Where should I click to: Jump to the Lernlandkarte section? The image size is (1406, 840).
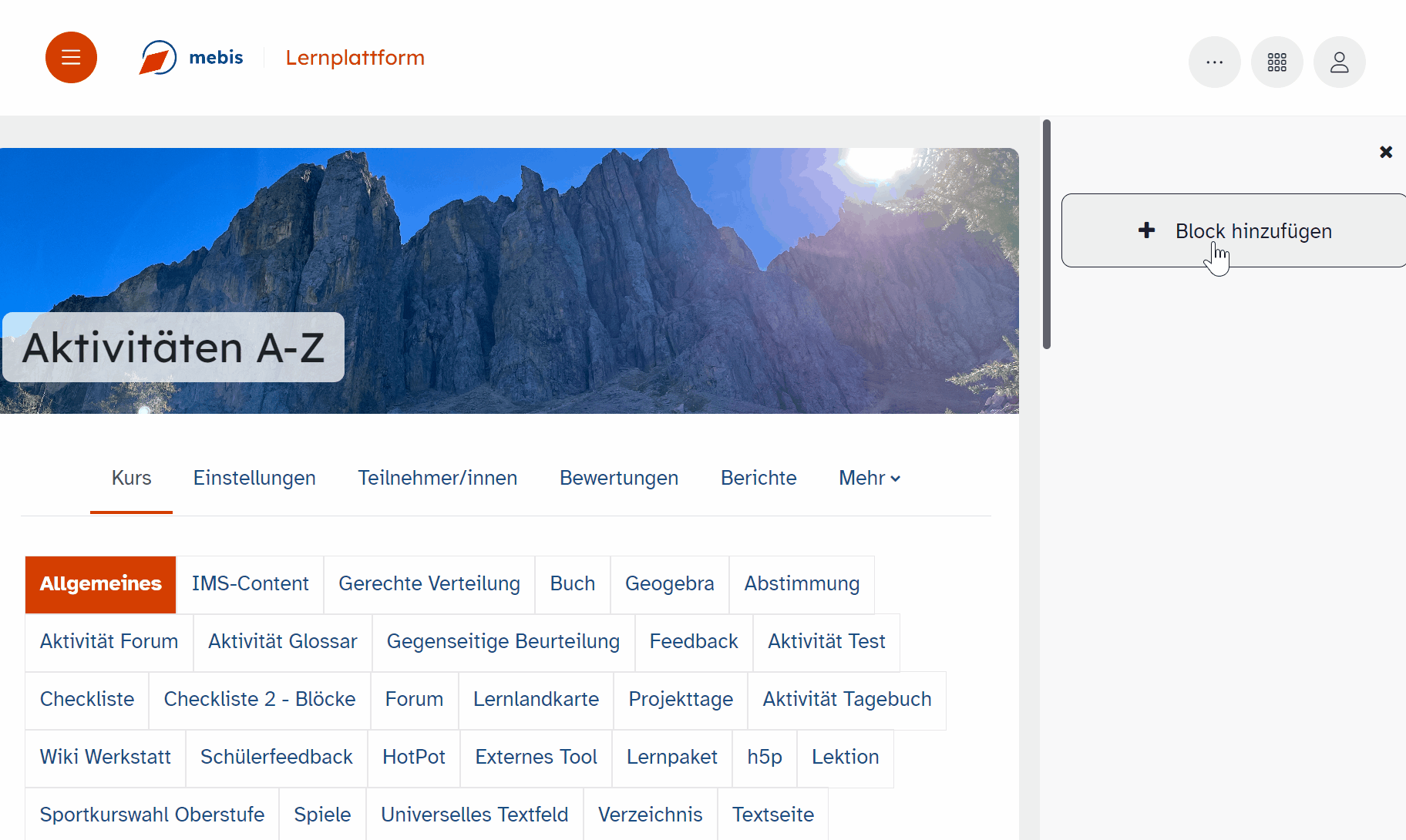[536, 700]
